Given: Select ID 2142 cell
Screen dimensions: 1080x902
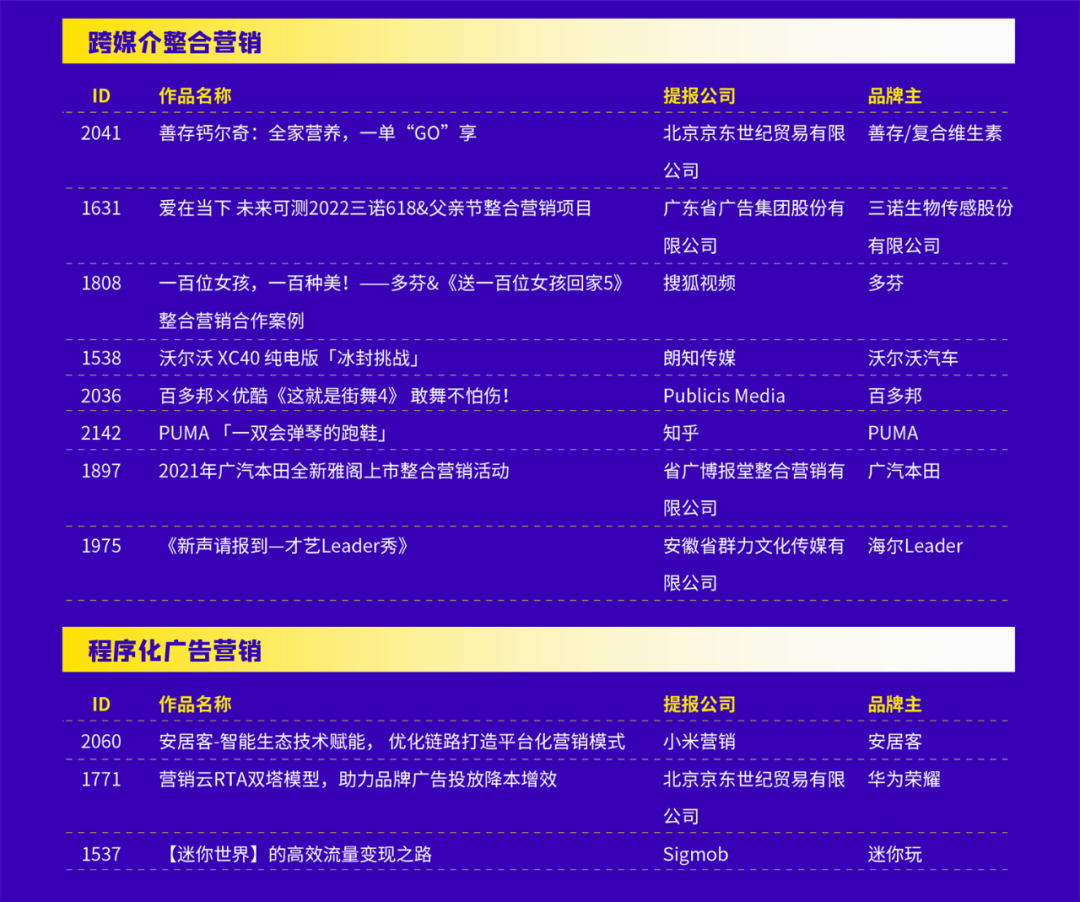Looking at the screenshot, I should [x=101, y=433].
